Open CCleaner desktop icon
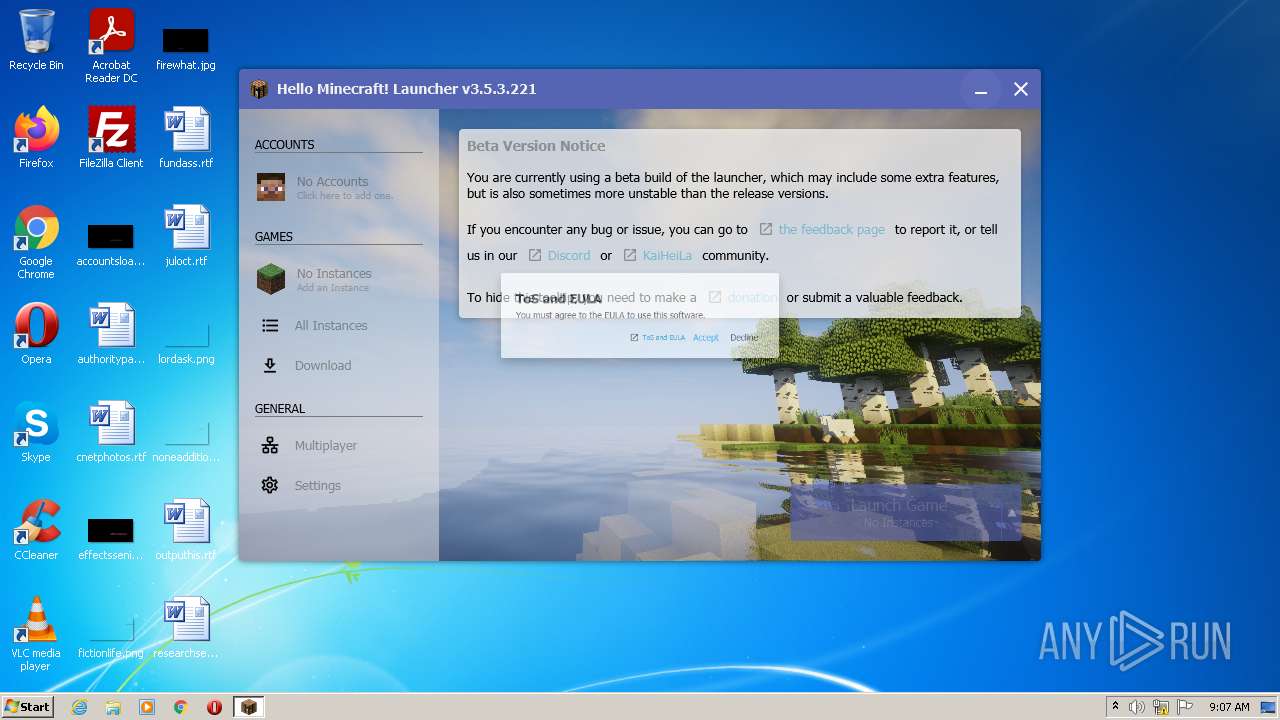Screen dimensions: 1280x720 click(36, 530)
